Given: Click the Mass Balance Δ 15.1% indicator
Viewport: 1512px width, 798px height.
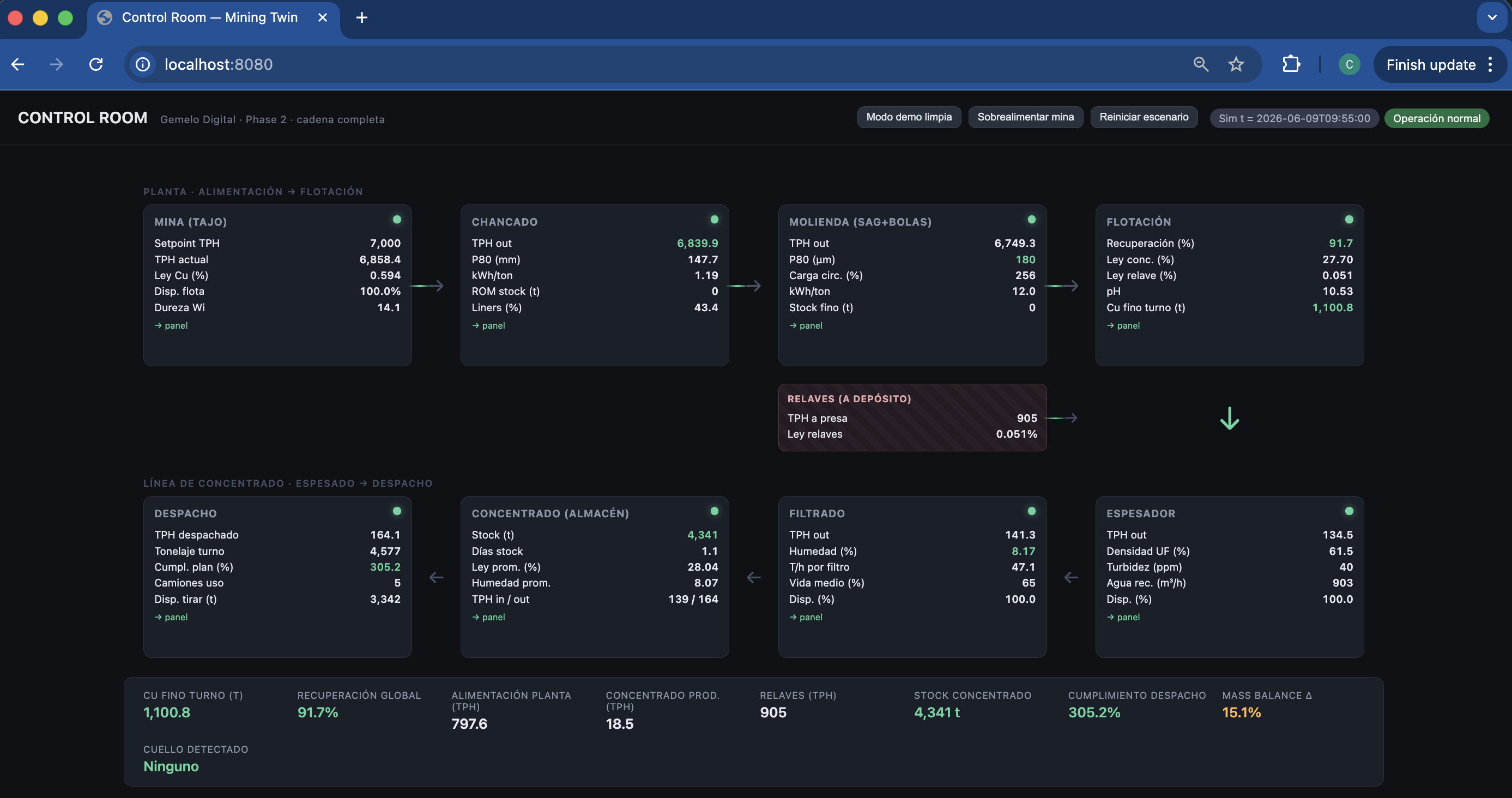Looking at the screenshot, I should coord(1242,712).
